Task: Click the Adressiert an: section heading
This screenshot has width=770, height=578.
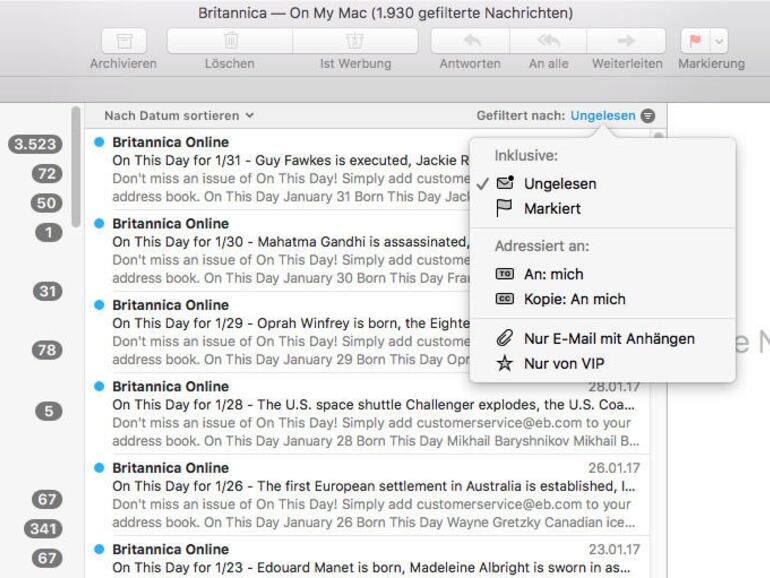Action: click(542, 246)
